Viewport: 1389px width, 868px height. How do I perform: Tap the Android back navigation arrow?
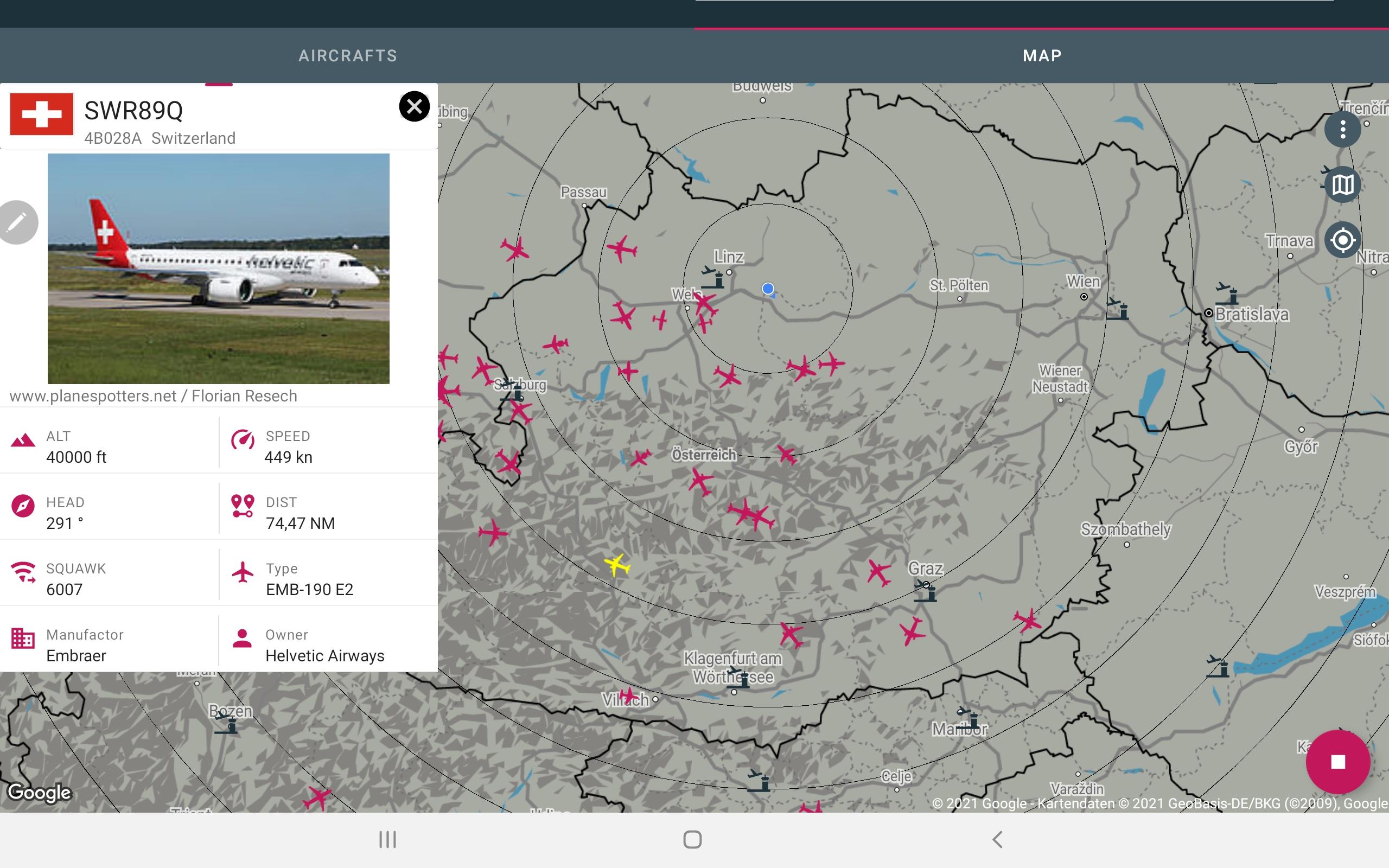pos(998,839)
